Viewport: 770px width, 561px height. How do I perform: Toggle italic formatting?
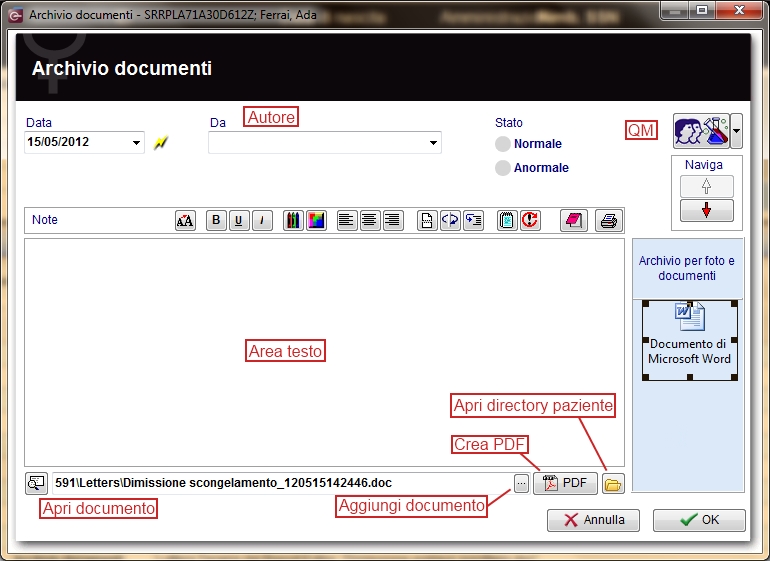(x=262, y=221)
